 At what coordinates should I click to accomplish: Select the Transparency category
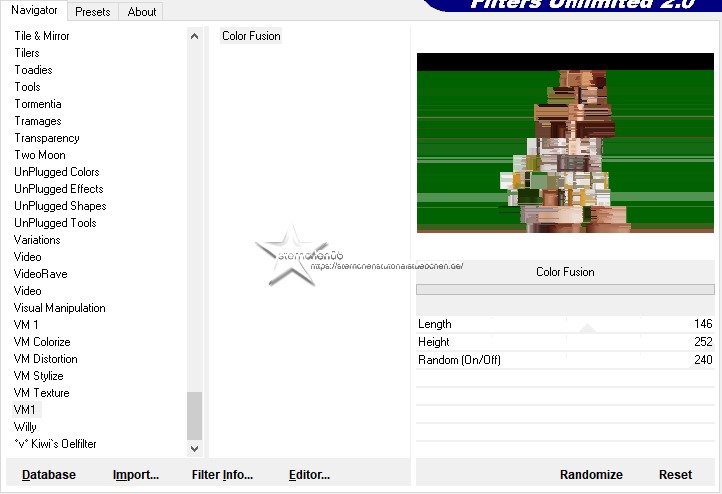(x=47, y=138)
